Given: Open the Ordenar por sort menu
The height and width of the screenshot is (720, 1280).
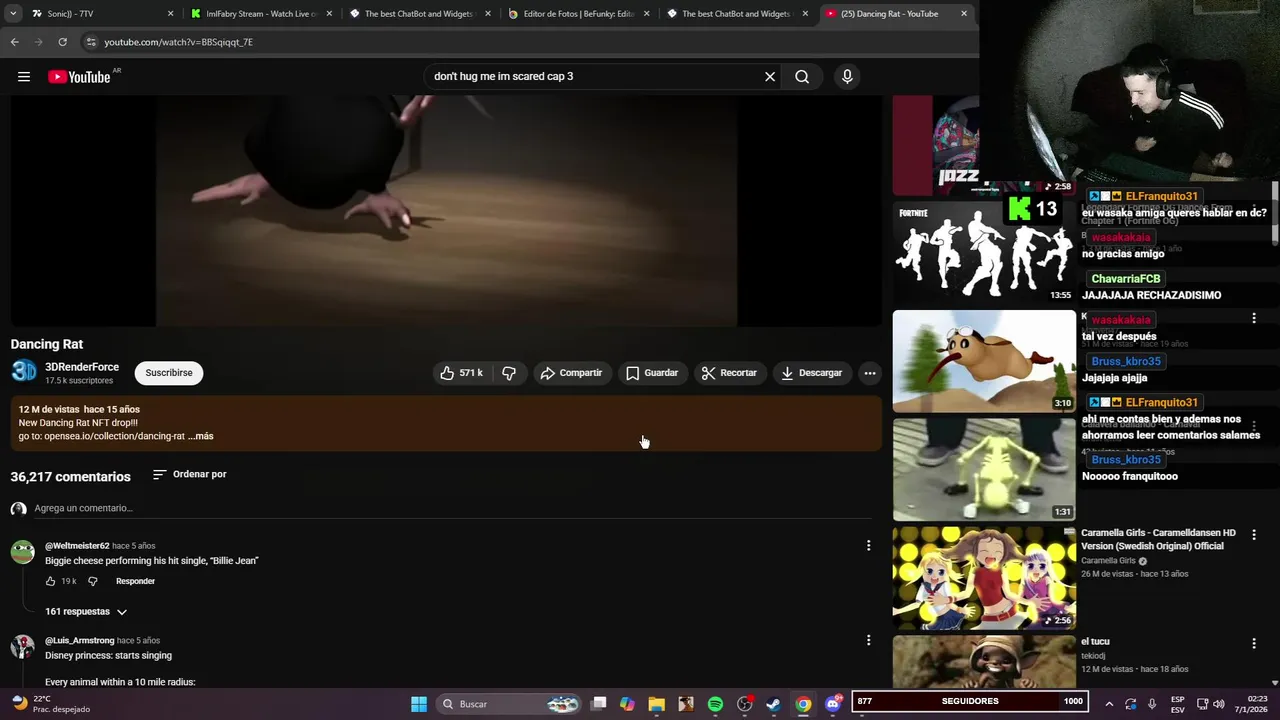Looking at the screenshot, I should [x=190, y=474].
